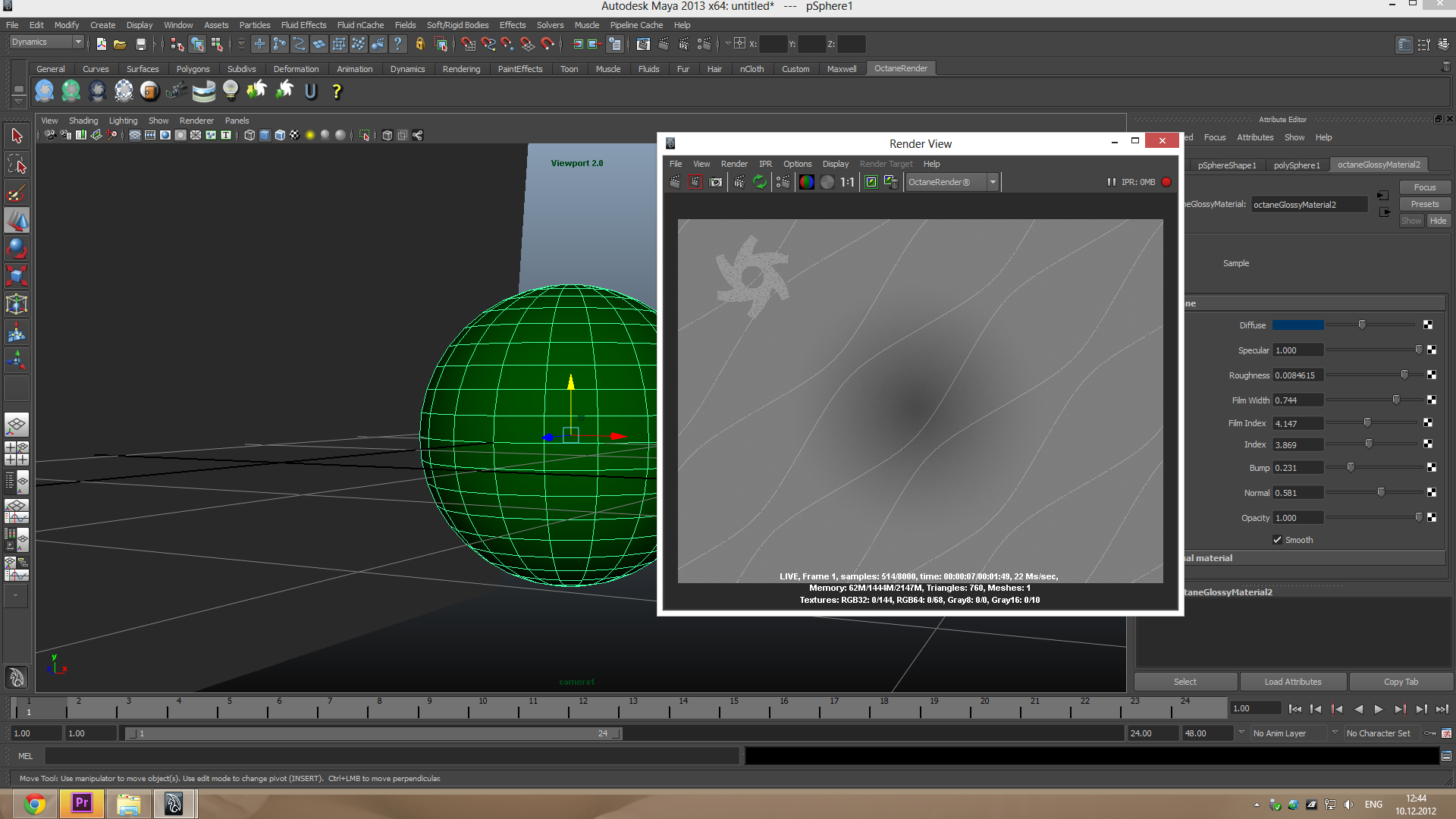Open the Dynamics menu set dropdown
Image resolution: width=1456 pixels, height=819 pixels.
pyautogui.click(x=77, y=42)
